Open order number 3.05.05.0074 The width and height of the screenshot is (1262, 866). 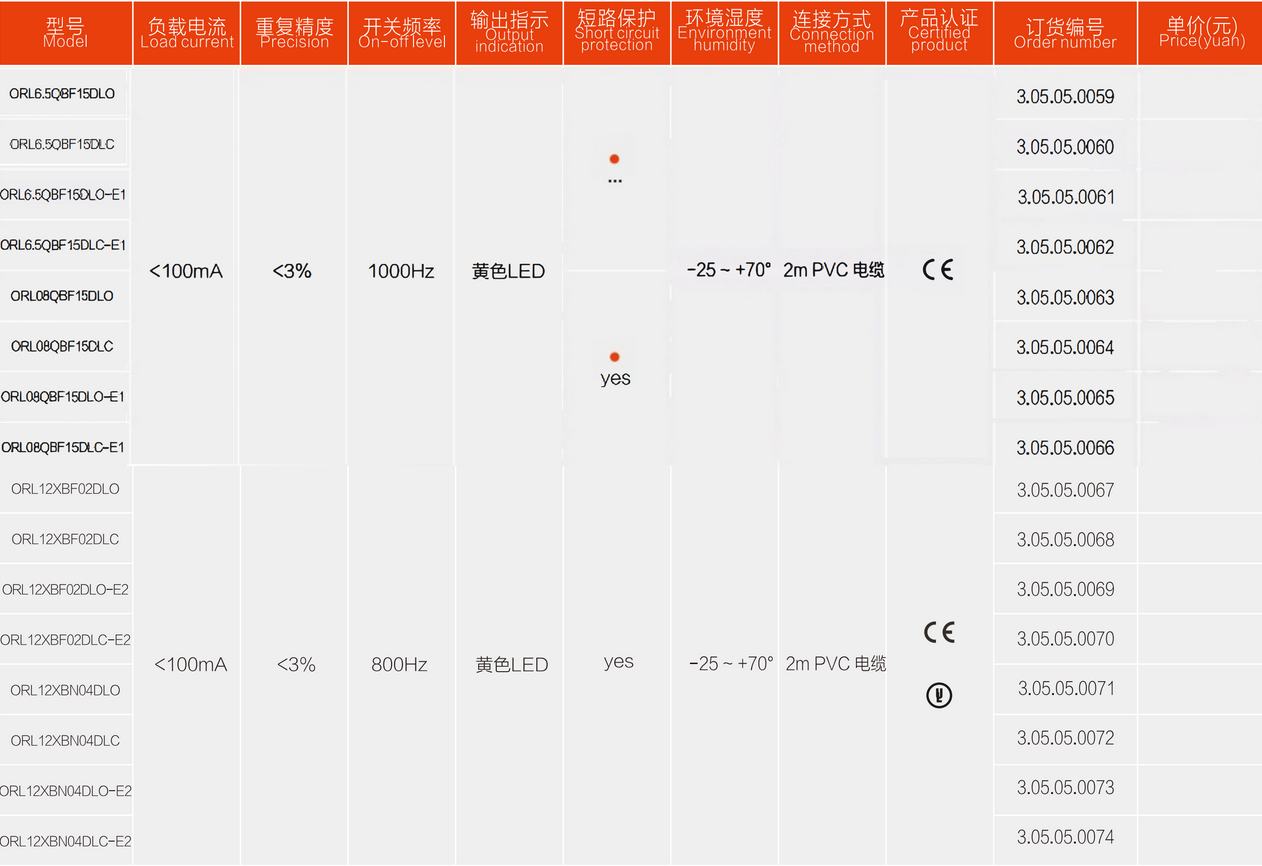coord(1065,837)
